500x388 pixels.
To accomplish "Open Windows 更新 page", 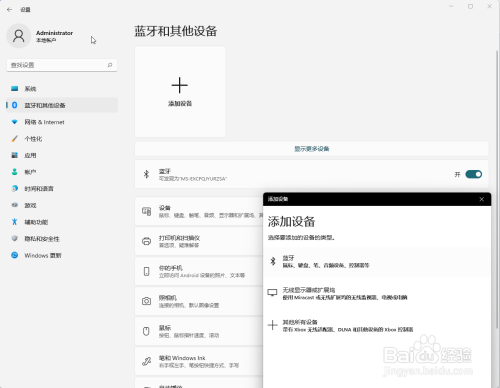I will point(62,255).
